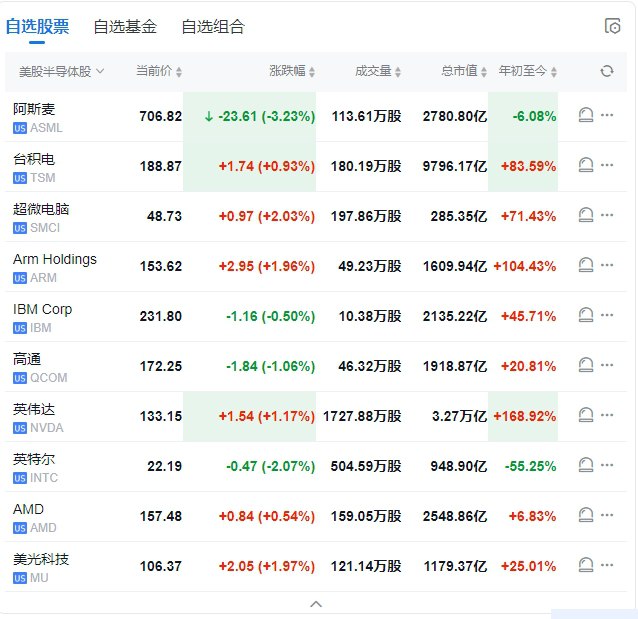
Task: Switch to 自选组合 tab
Action: click(x=213, y=27)
